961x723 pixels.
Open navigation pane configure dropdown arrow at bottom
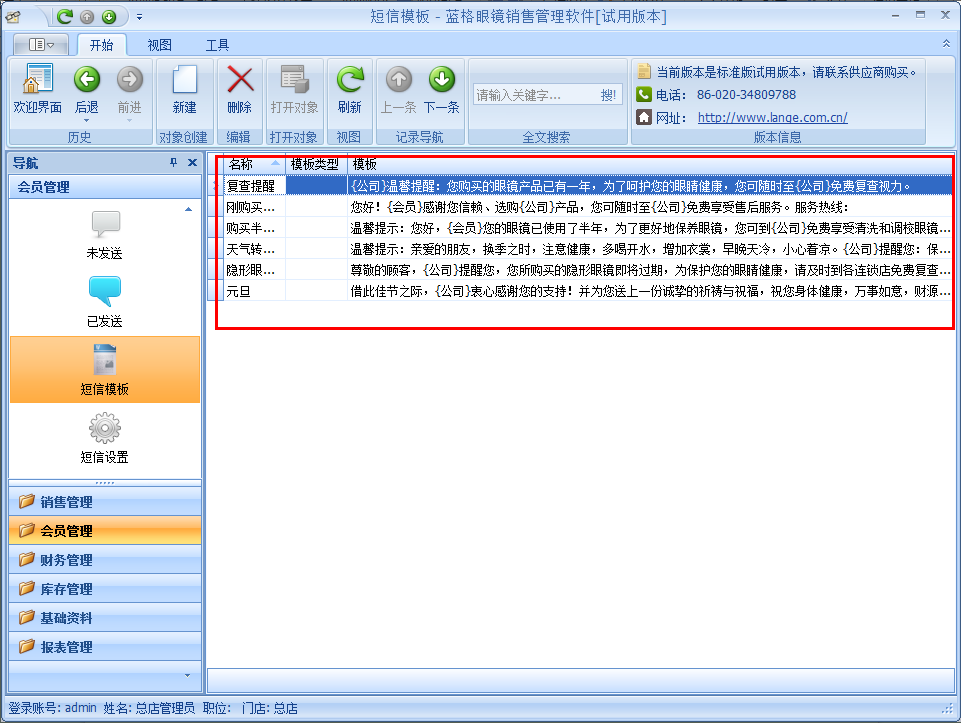[x=188, y=676]
